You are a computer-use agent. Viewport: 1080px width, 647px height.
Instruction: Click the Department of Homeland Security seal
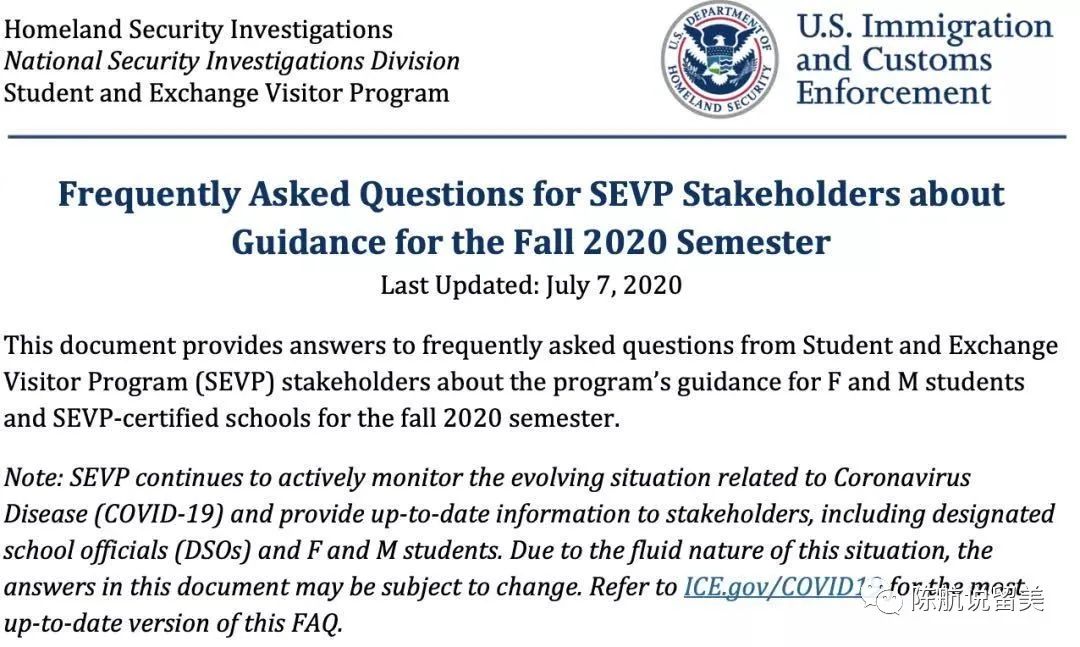click(719, 62)
